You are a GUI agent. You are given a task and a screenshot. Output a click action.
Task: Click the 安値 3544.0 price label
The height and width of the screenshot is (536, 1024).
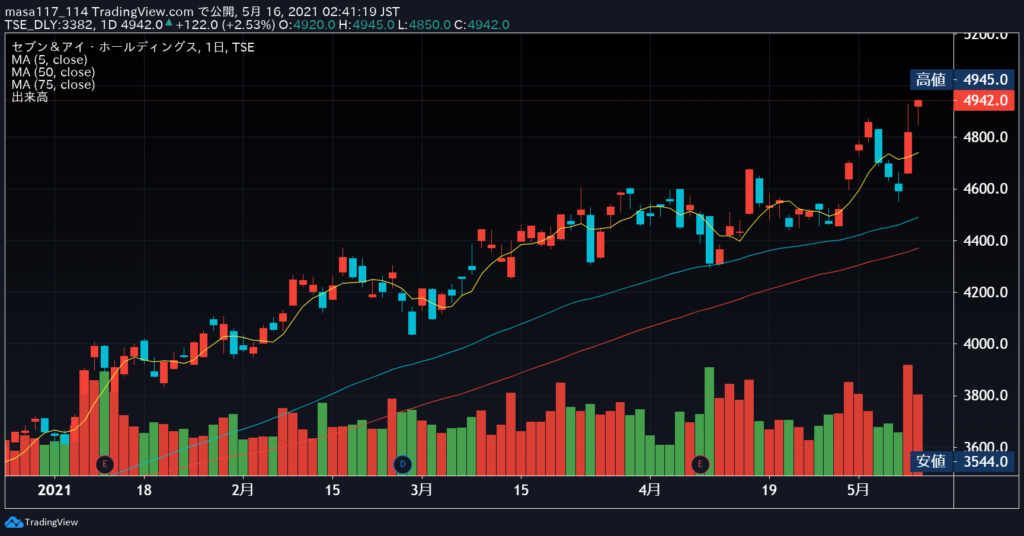(x=963, y=461)
